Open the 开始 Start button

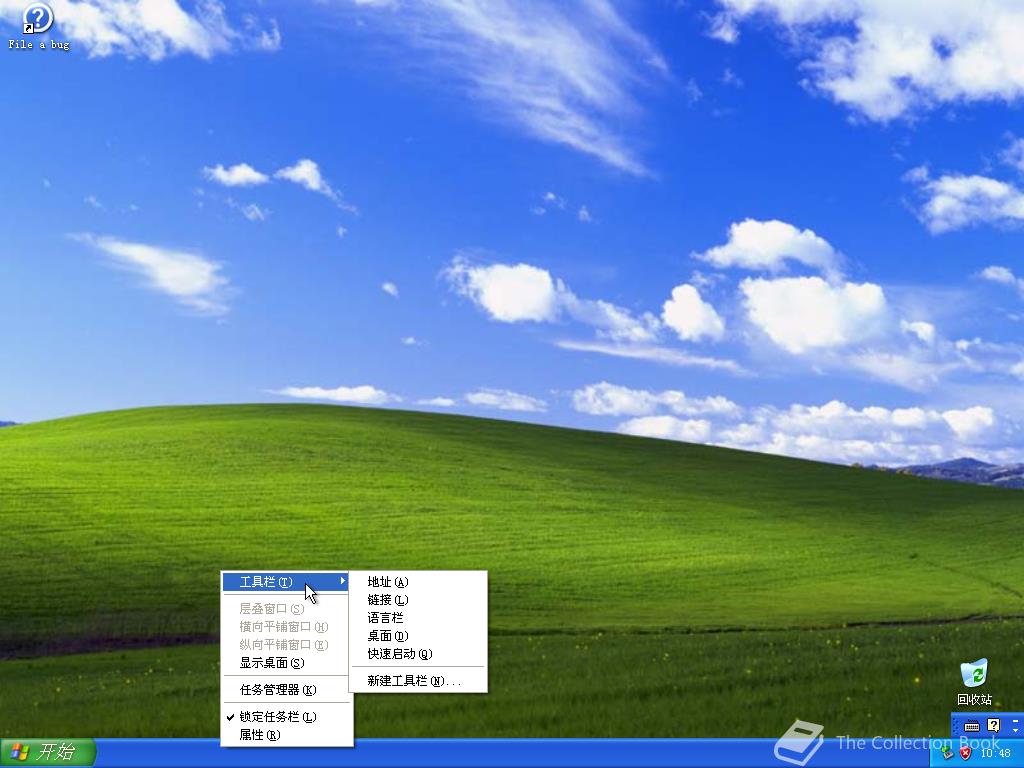[x=48, y=752]
